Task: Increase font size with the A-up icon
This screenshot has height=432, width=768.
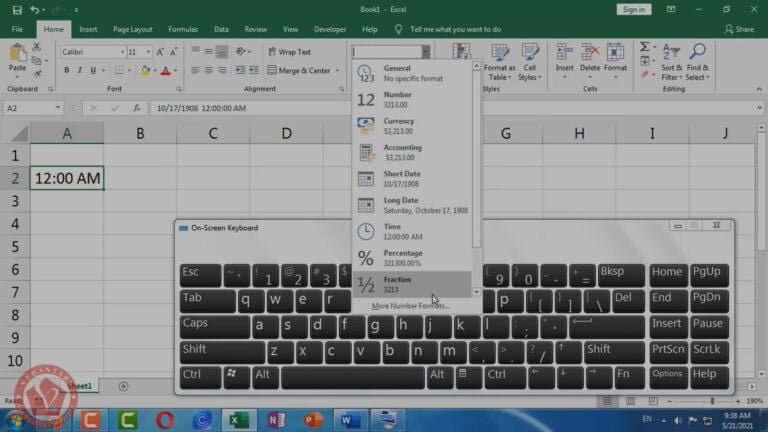Action: 160,52
